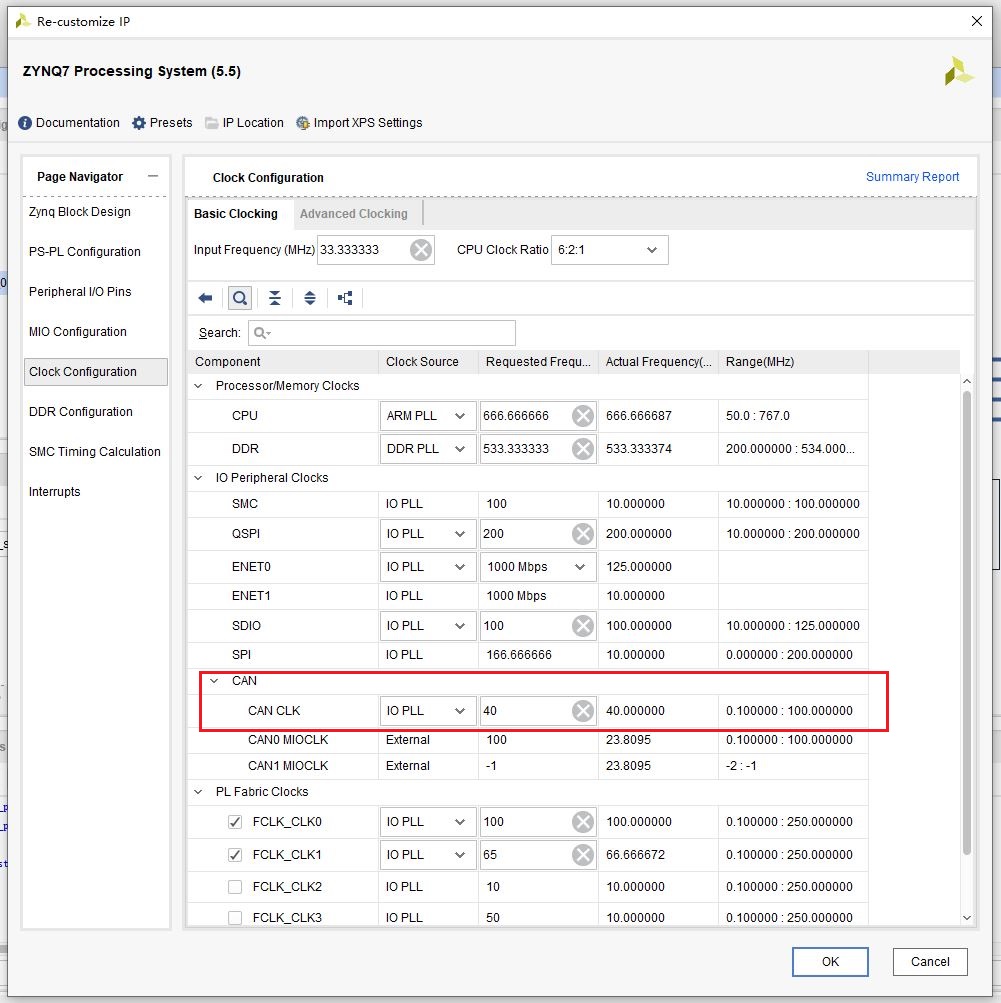This screenshot has width=1001, height=1003.
Task: Switch to the Advanced Clocking tab
Action: [354, 214]
